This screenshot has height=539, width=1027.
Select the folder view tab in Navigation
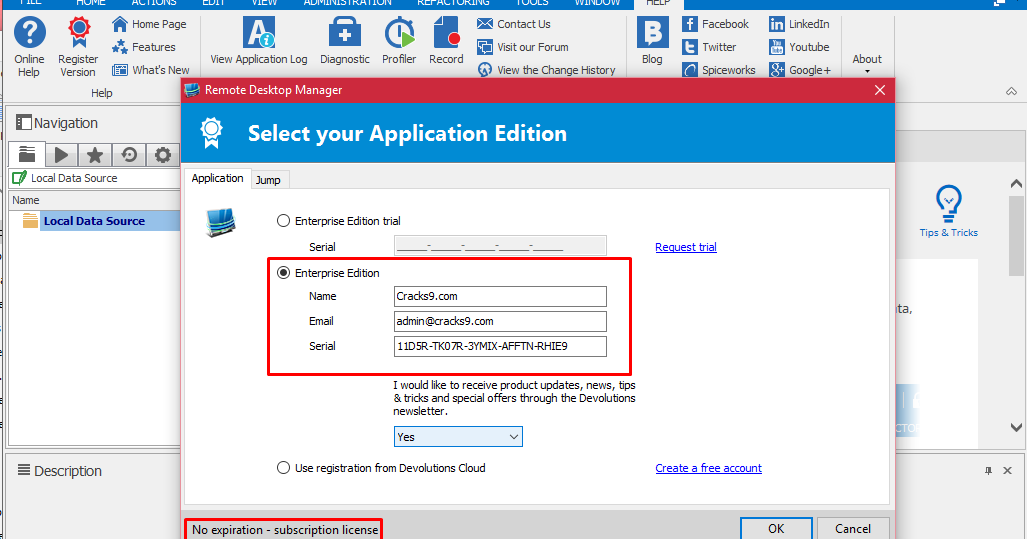pos(27,155)
